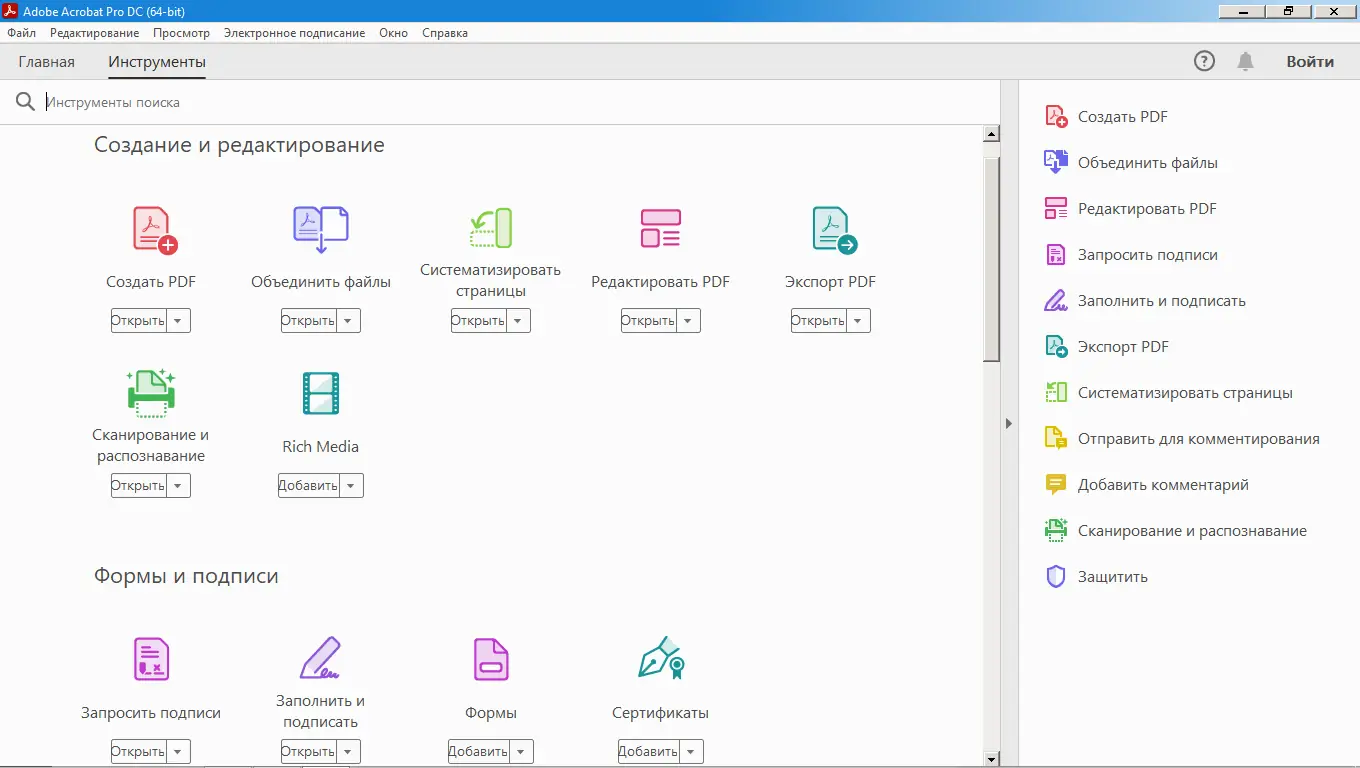This screenshot has height=768, width=1360.
Task: Expand the dropdown arrow under Запросить подписи
Action: click(178, 752)
